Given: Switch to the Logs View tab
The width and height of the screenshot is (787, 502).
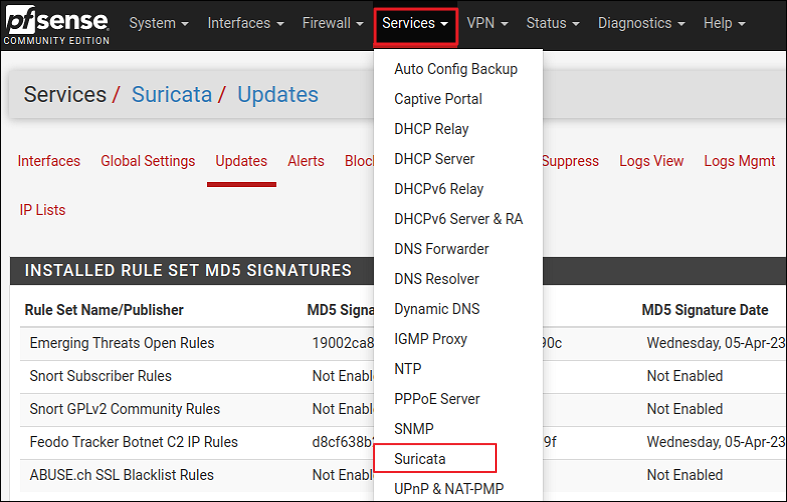Looking at the screenshot, I should tap(651, 161).
